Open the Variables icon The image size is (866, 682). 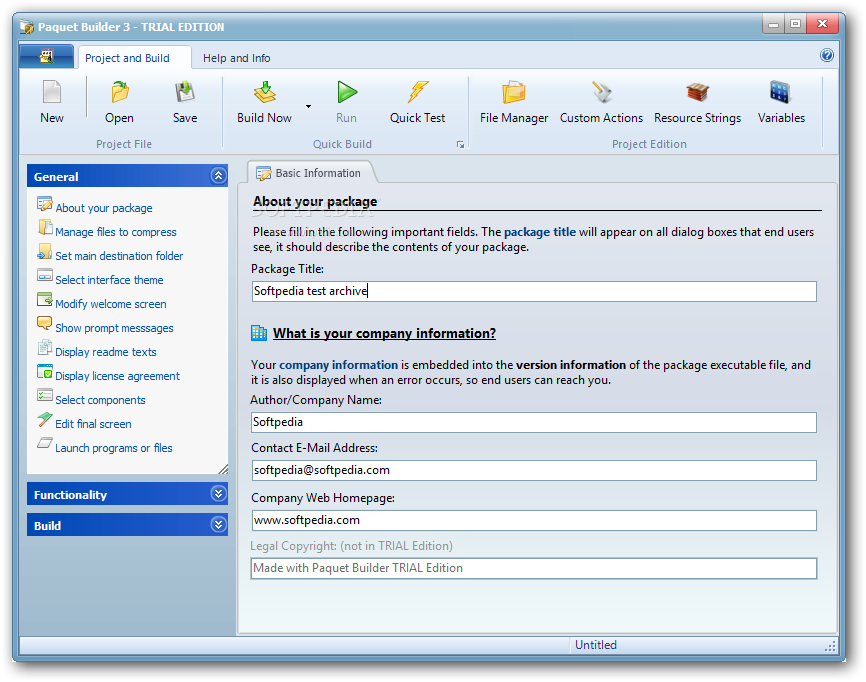click(x=780, y=92)
